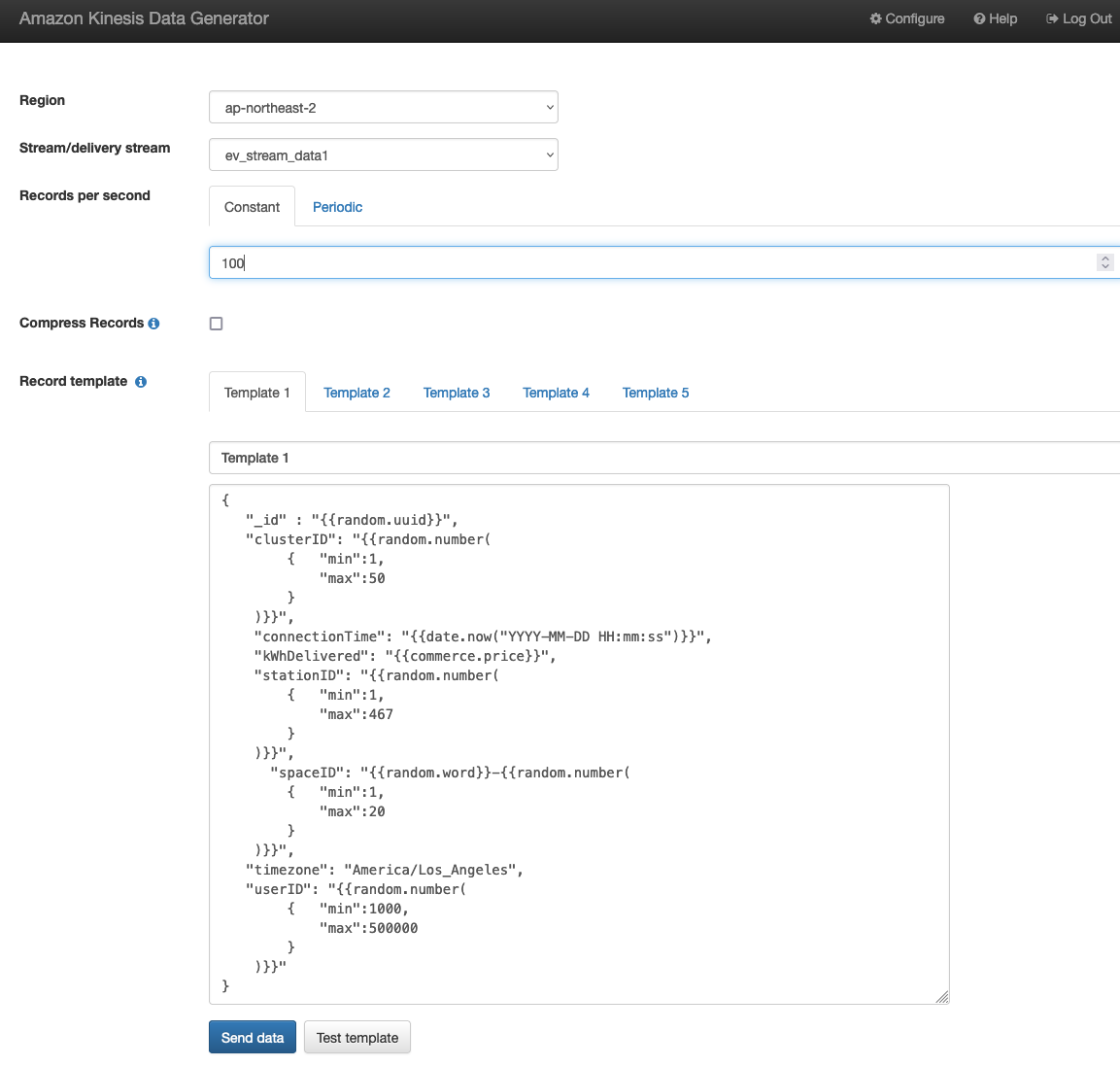Click the "timezone" line in template

point(385,870)
